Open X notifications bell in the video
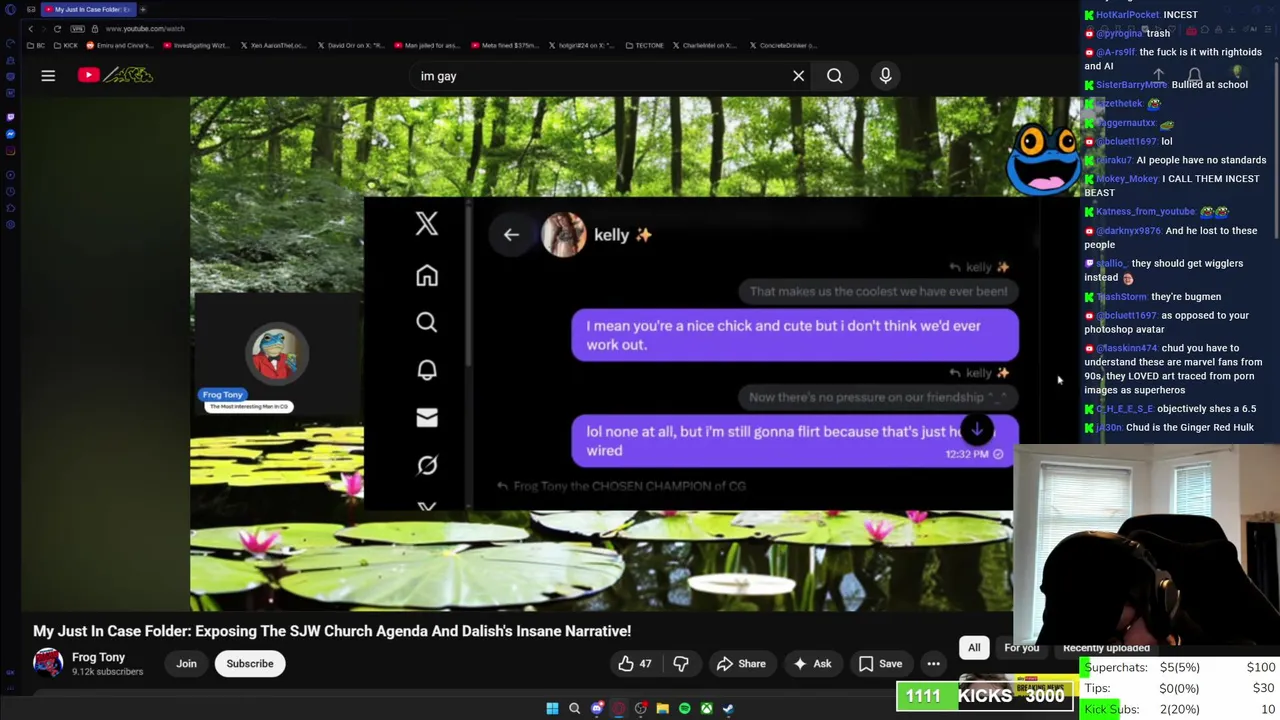 tap(427, 369)
